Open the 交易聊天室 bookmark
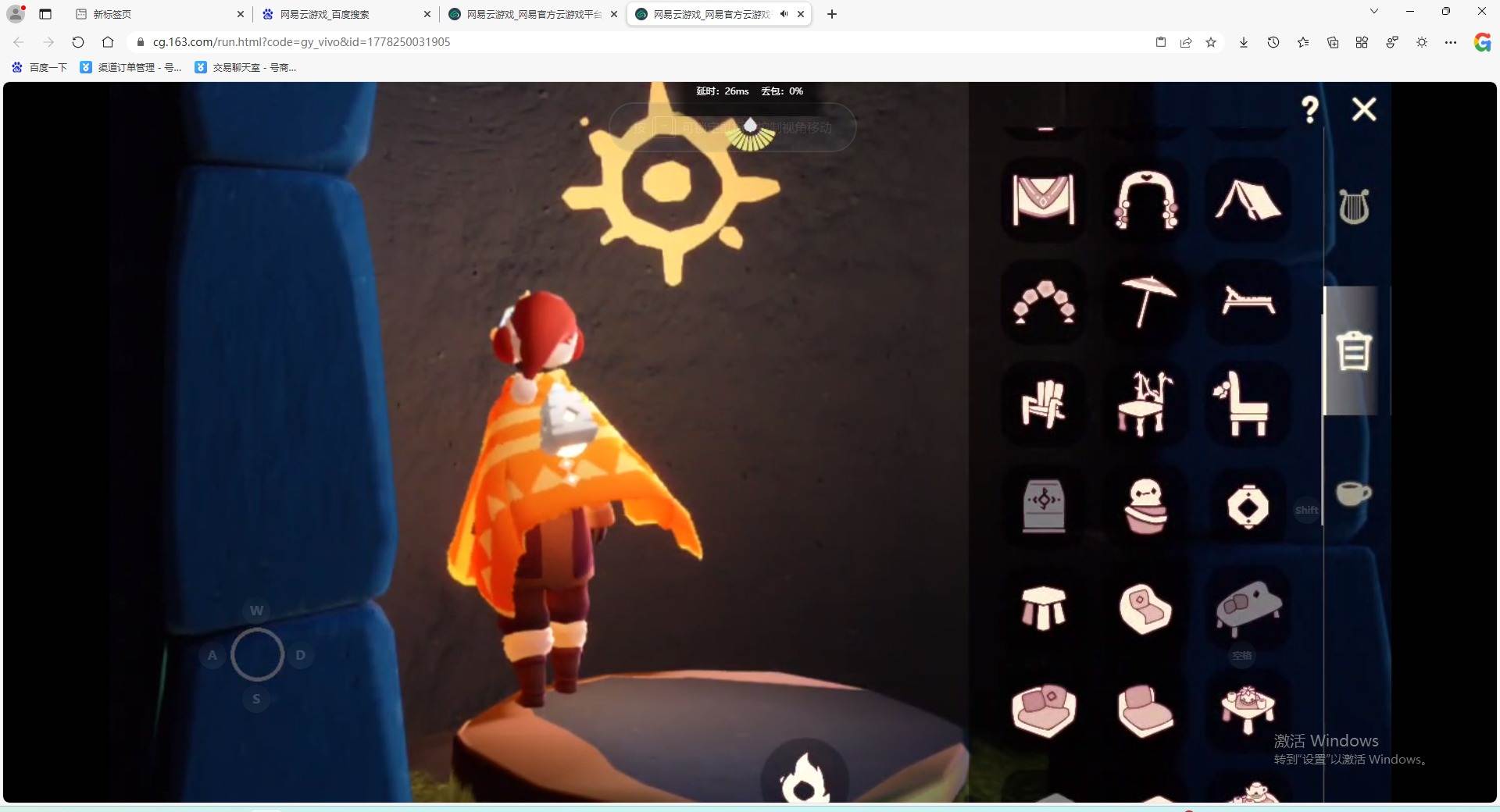Image resolution: width=1500 pixels, height=812 pixels. click(246, 68)
